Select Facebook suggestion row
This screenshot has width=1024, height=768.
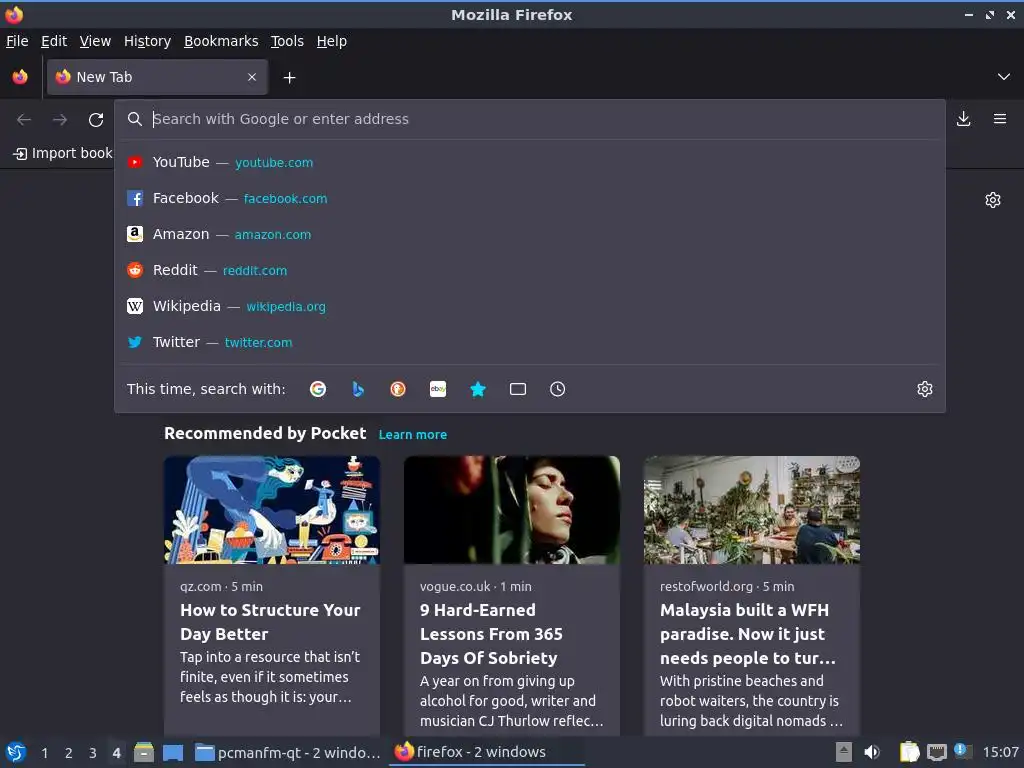click(x=530, y=198)
